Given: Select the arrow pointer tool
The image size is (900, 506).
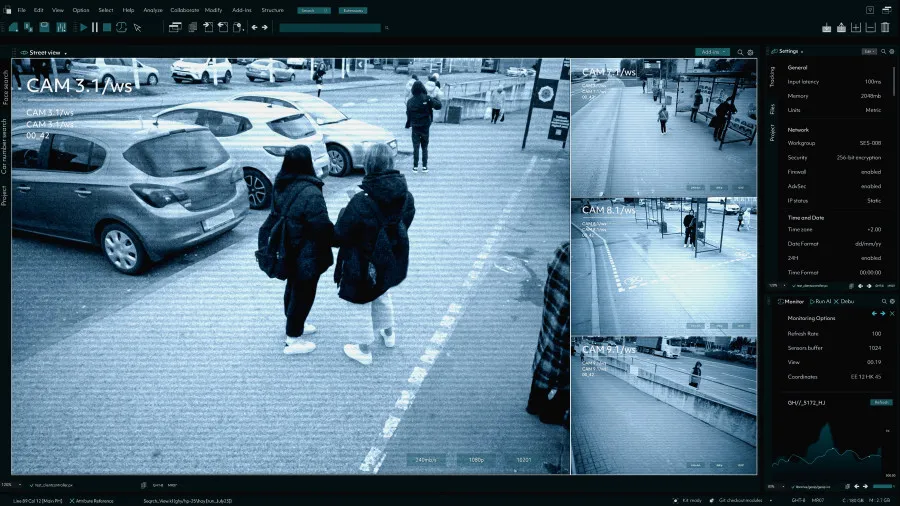Looking at the screenshot, I should pos(138,27).
